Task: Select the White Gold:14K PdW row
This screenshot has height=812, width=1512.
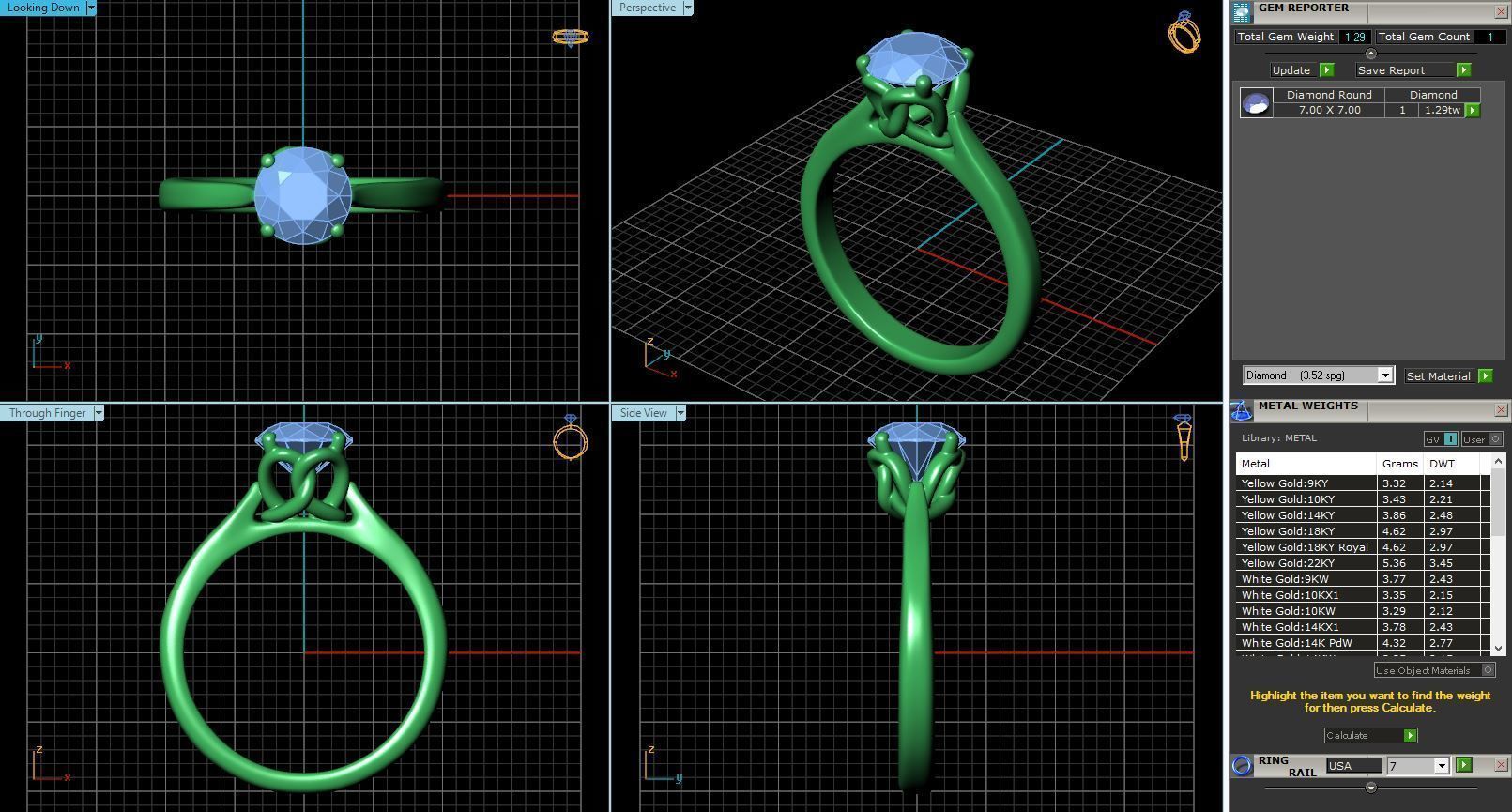Action: pos(1362,643)
